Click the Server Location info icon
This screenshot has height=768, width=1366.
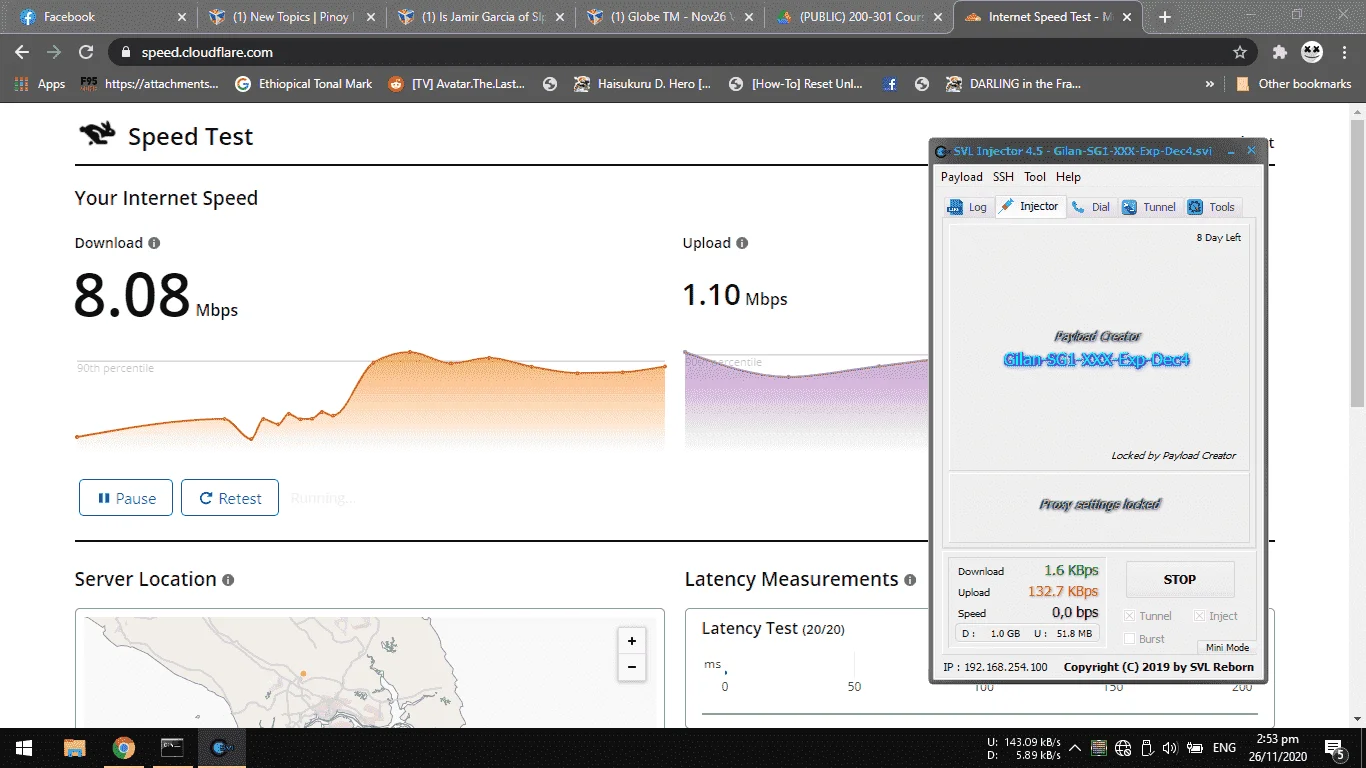[228, 580]
